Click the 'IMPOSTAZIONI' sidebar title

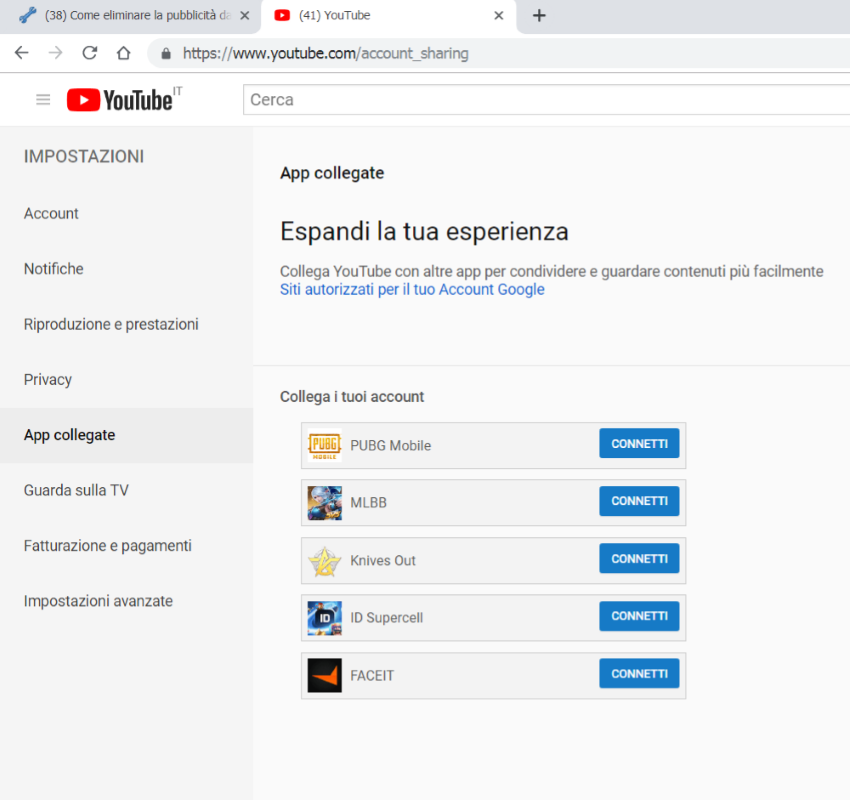[84, 157]
